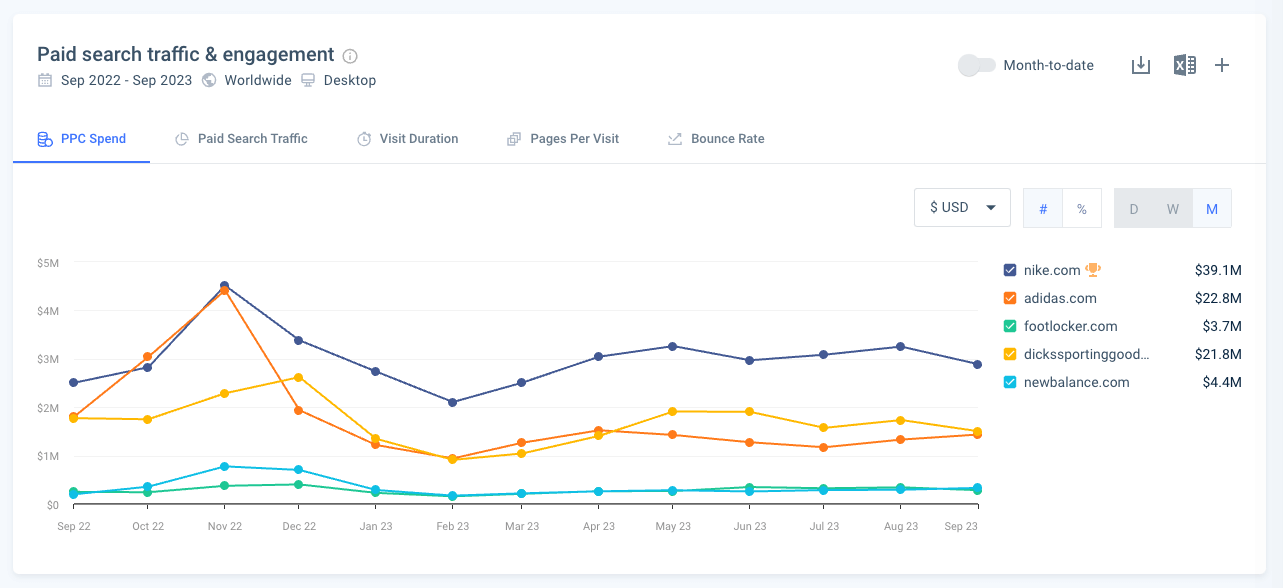Export data with the Excel icon
The height and width of the screenshot is (588, 1283).
1184,65
